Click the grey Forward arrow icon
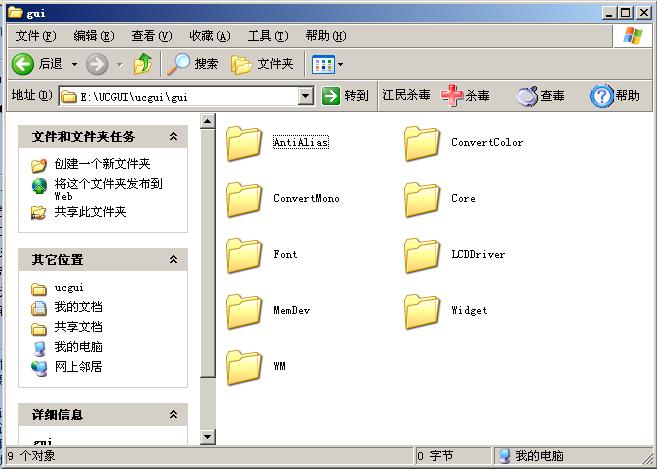 click(x=97, y=64)
